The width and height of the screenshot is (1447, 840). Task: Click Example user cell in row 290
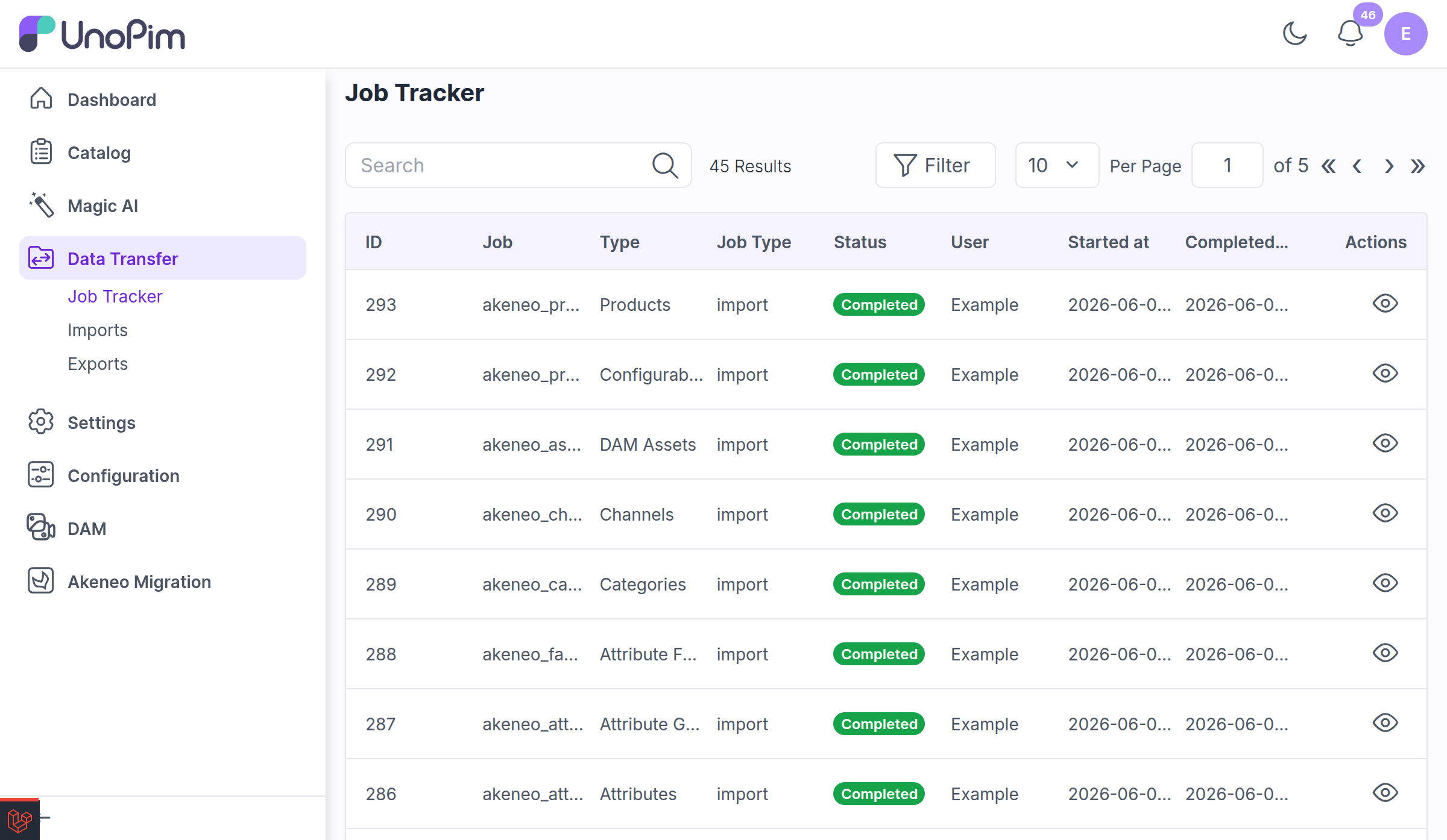click(985, 515)
